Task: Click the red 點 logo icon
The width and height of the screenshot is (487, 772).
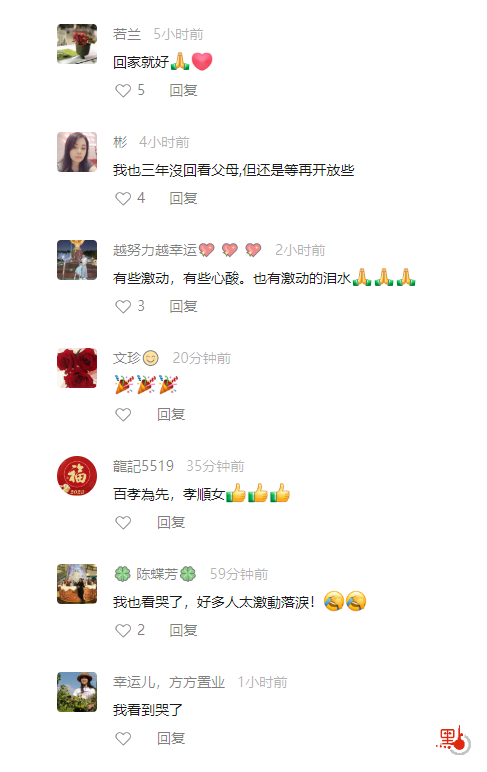Action: pos(454,740)
